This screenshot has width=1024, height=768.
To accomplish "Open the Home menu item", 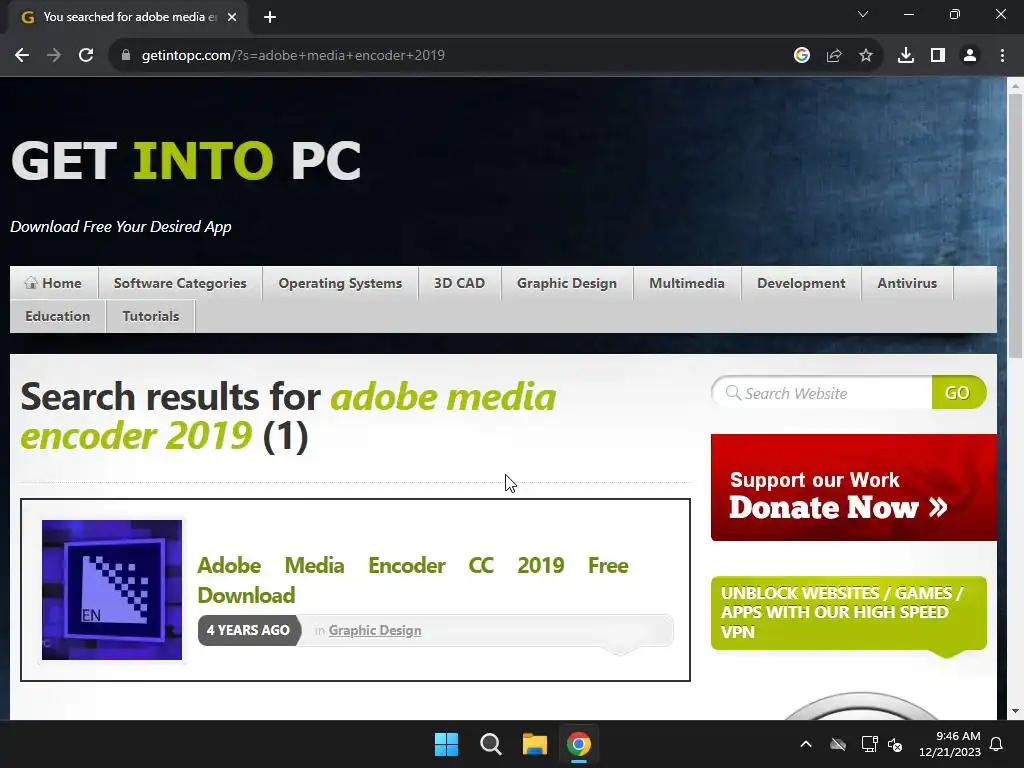I will pos(54,283).
